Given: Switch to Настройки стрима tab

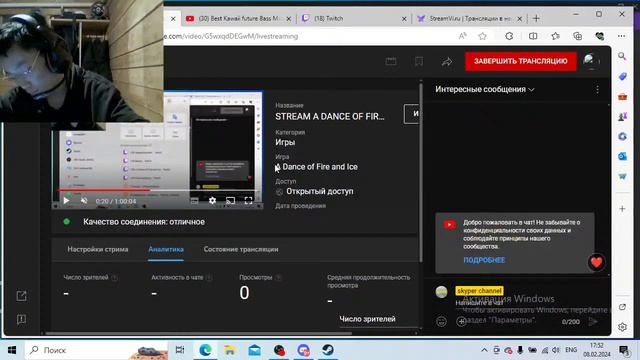Looking at the screenshot, I should (x=98, y=249).
